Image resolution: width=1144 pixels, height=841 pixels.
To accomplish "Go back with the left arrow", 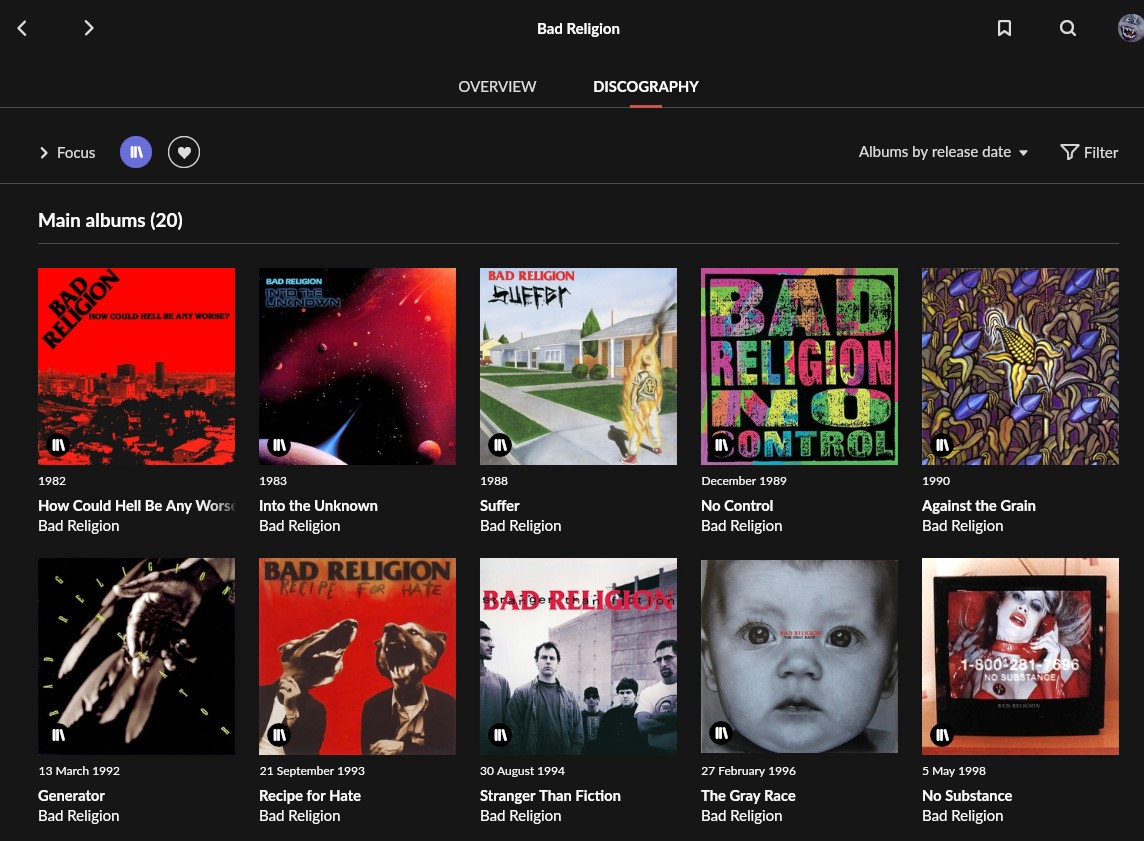I will [x=22, y=28].
